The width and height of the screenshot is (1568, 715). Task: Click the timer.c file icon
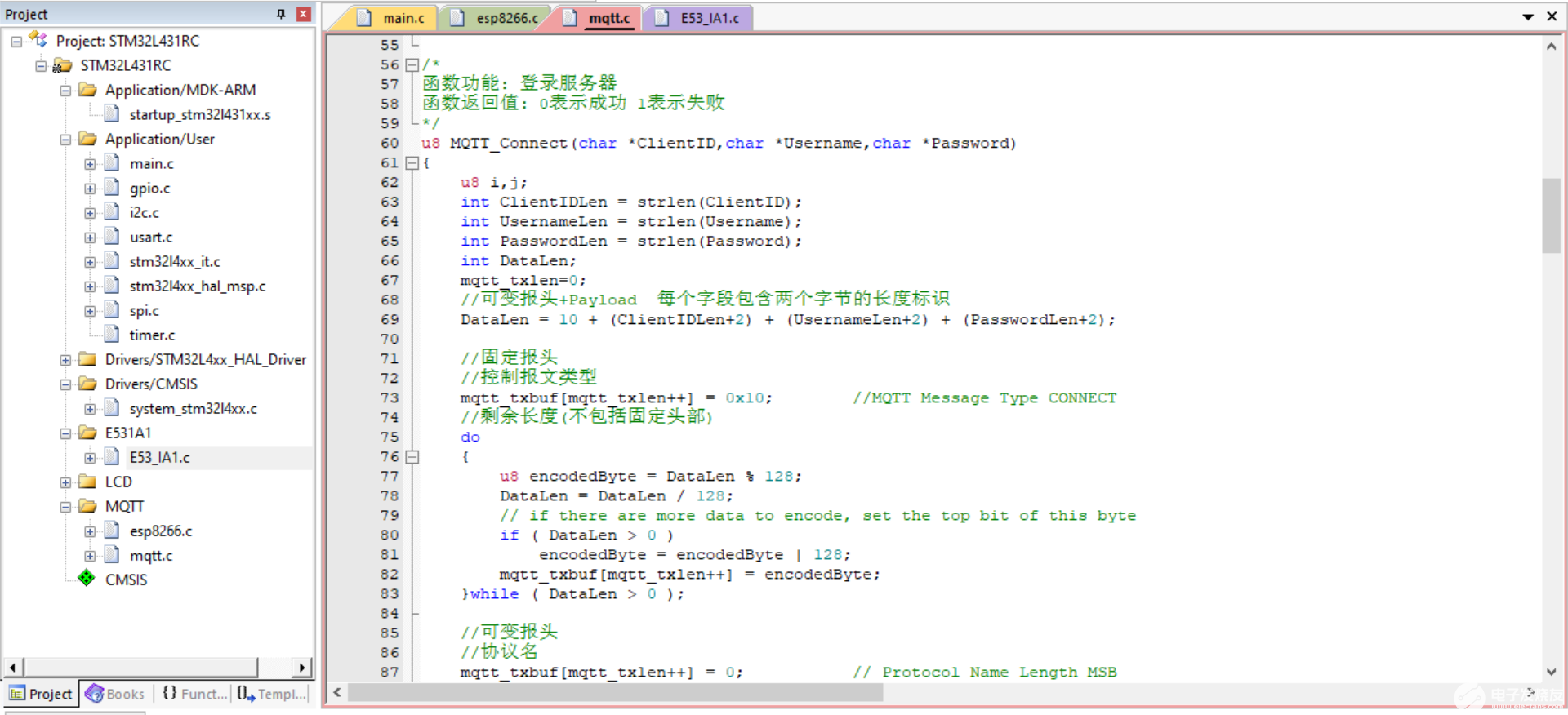(x=112, y=335)
